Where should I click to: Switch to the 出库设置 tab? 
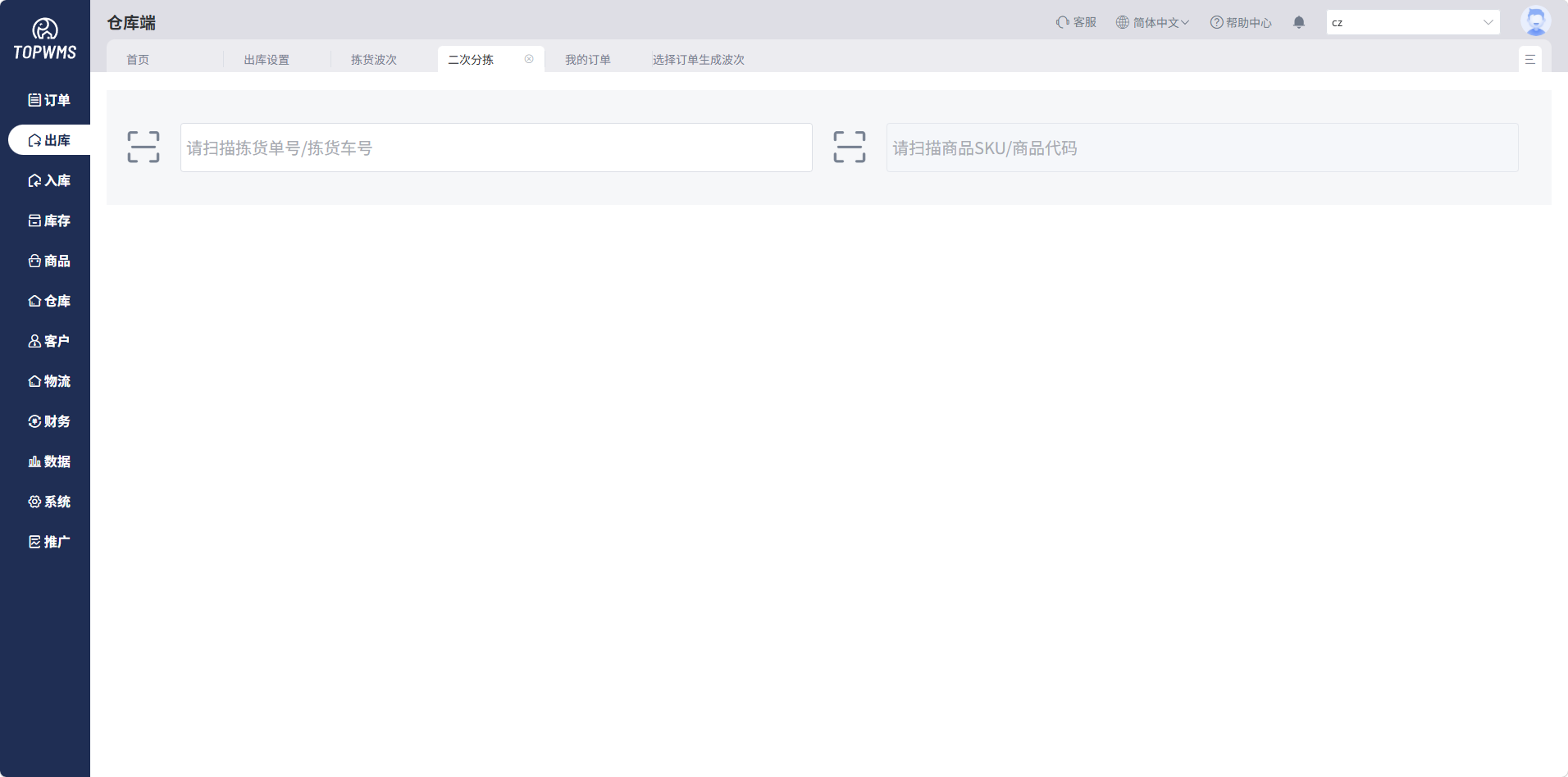pyautogui.click(x=267, y=60)
